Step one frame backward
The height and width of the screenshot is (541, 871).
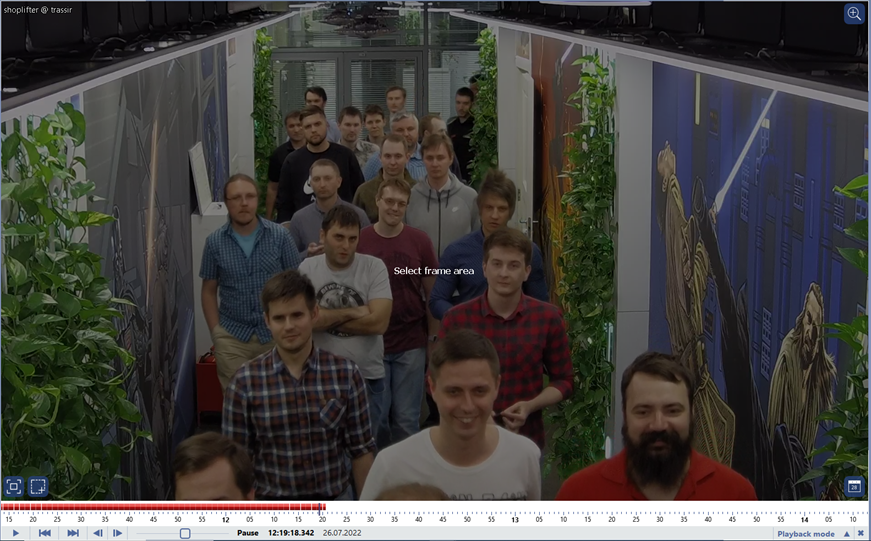pos(98,534)
